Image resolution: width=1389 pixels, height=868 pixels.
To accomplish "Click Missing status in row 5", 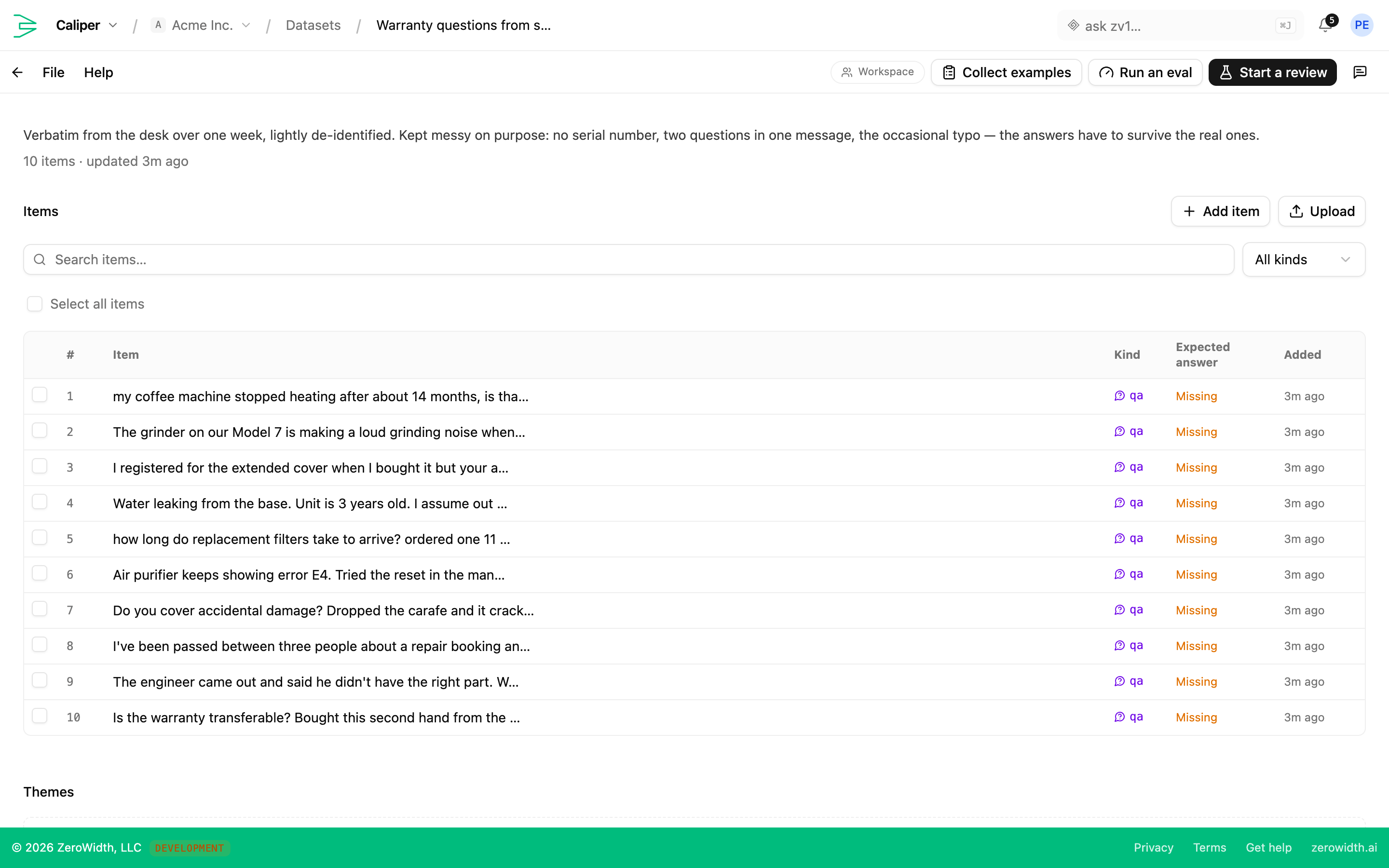I will [1196, 539].
